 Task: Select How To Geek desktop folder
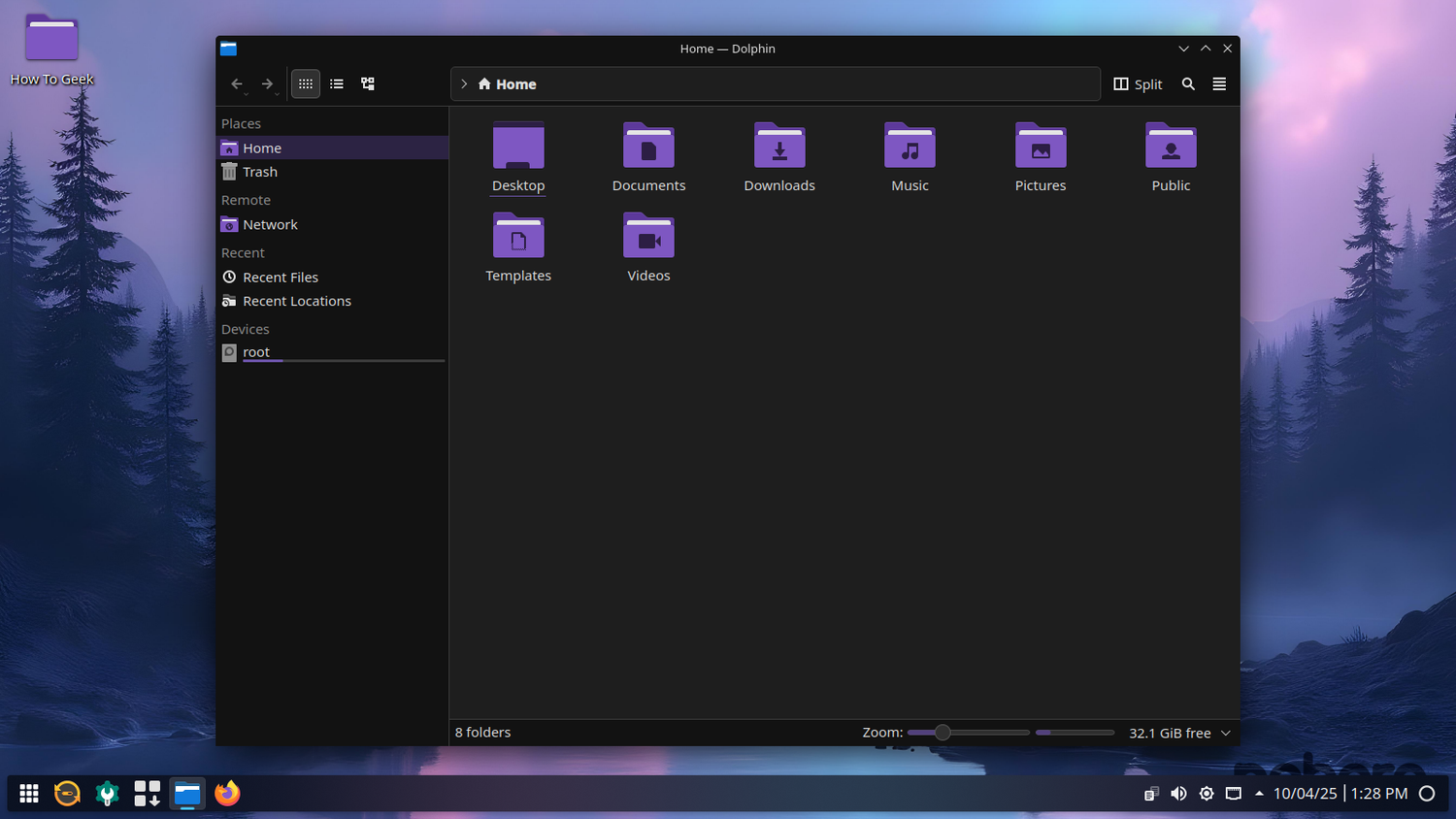pyautogui.click(x=51, y=49)
